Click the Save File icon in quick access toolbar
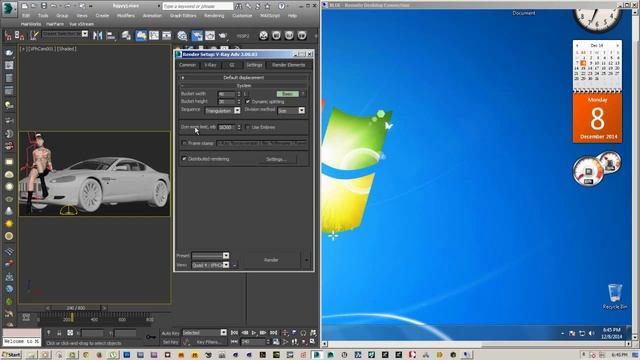Viewport: 640px width, 360px height. 44,6
